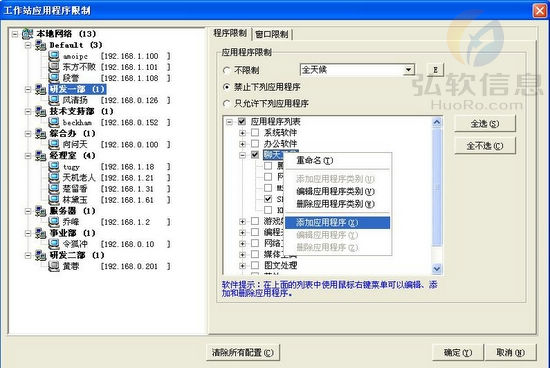Select the 经理室 group icon
The image size is (550, 368).
click(41, 155)
